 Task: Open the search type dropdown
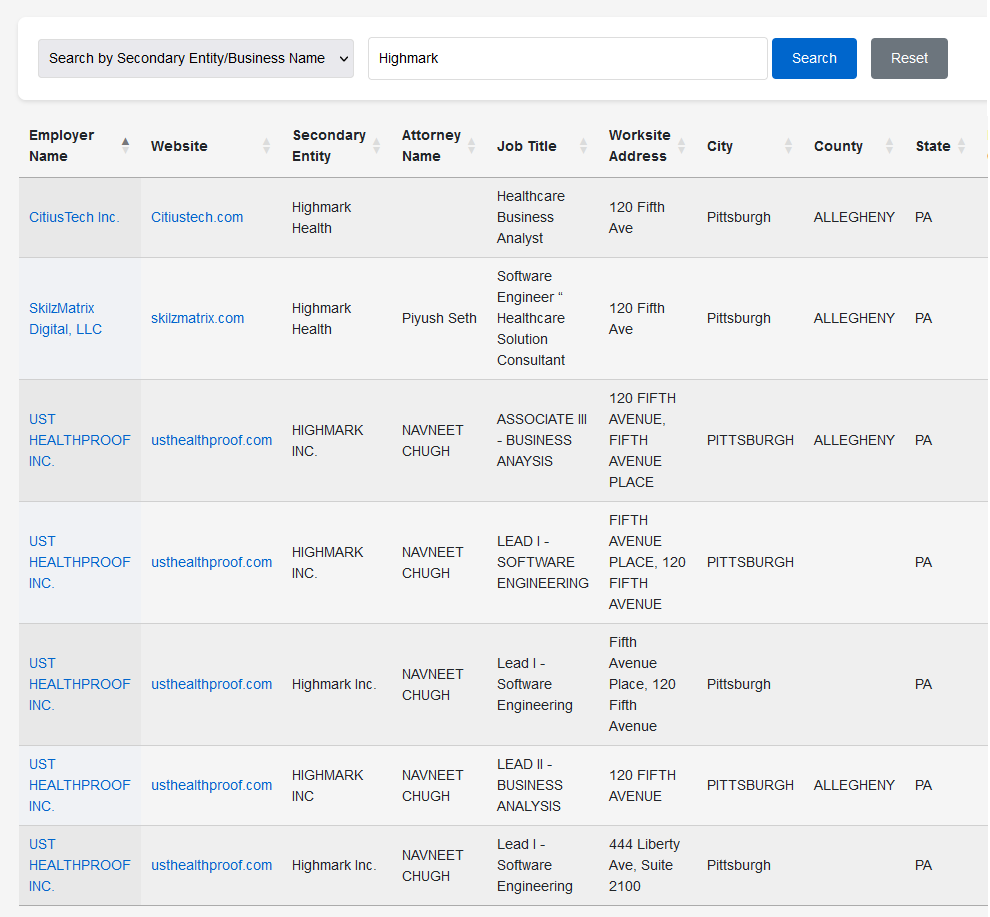(196, 58)
